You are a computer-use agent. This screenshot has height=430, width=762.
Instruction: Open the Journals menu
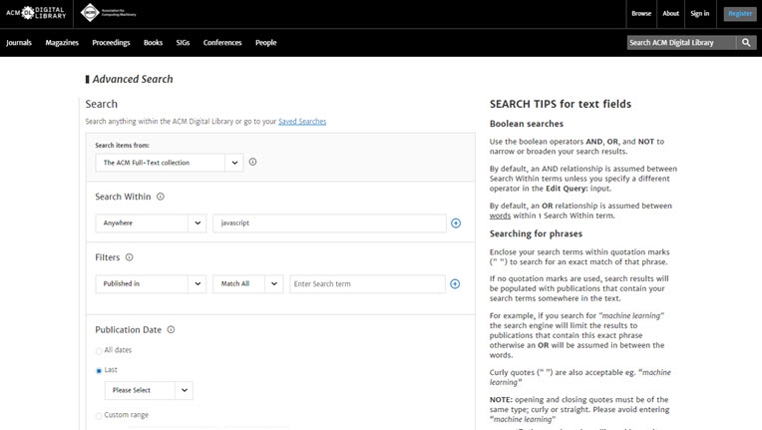point(19,43)
